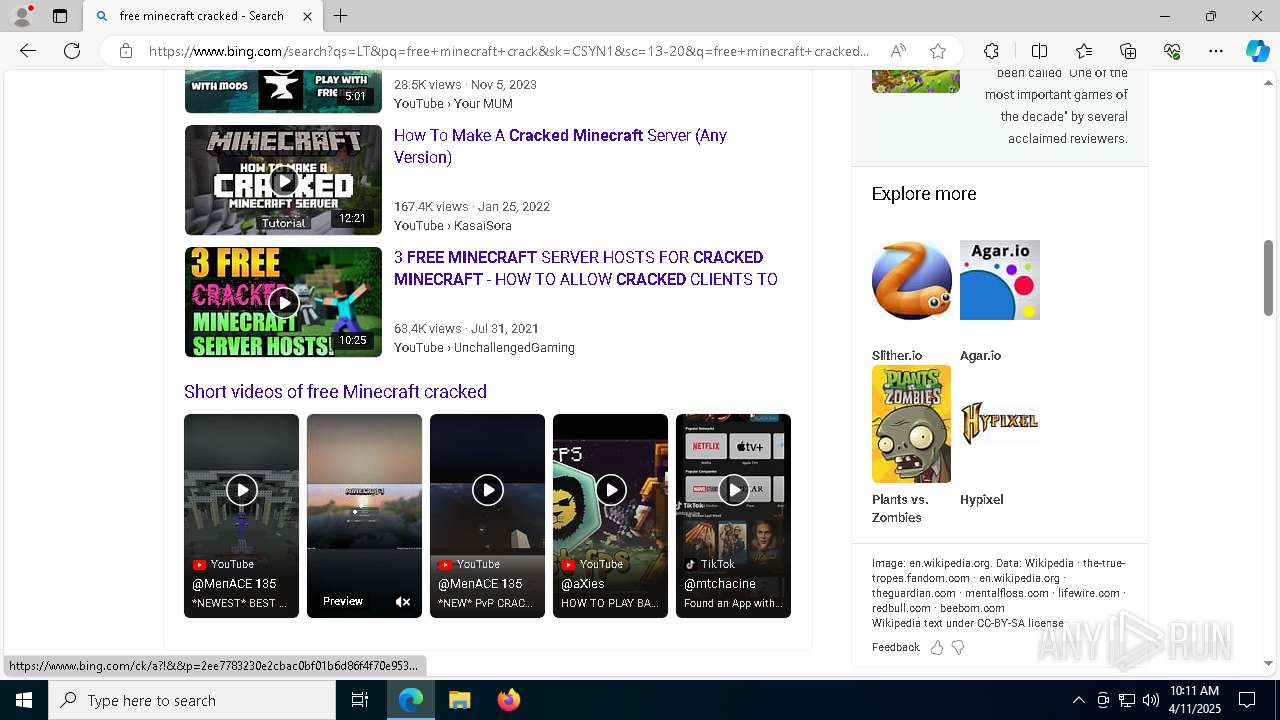Open Browser essentials icon

click(x=1172, y=51)
